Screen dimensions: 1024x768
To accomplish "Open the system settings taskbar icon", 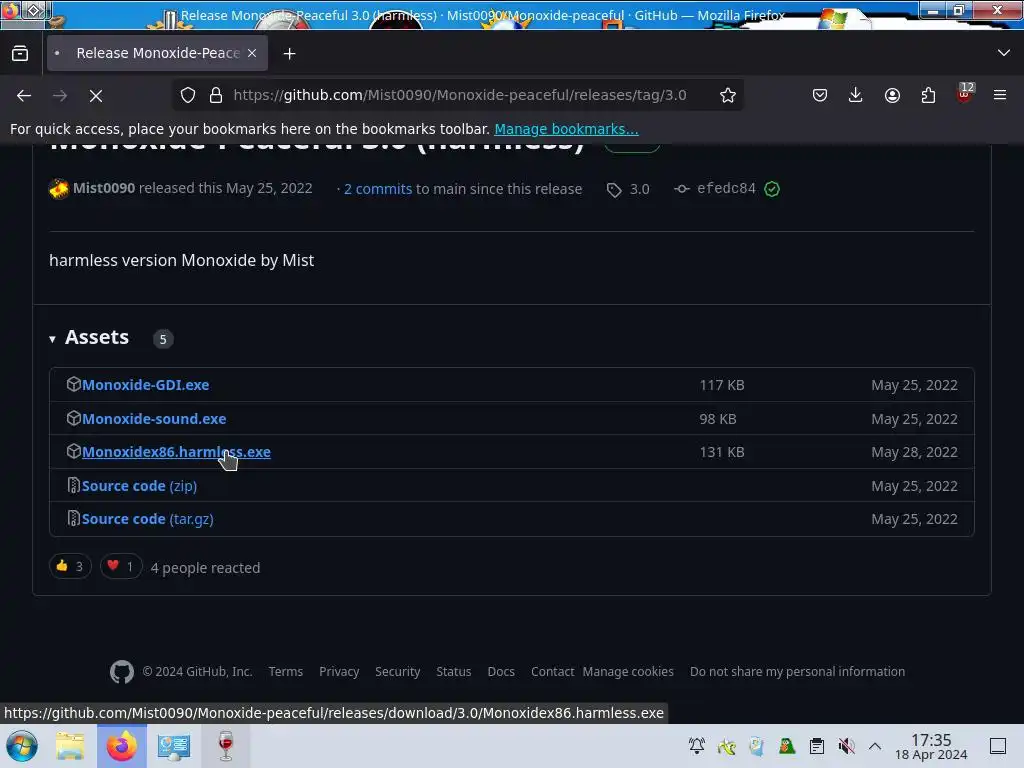I will click(174, 746).
